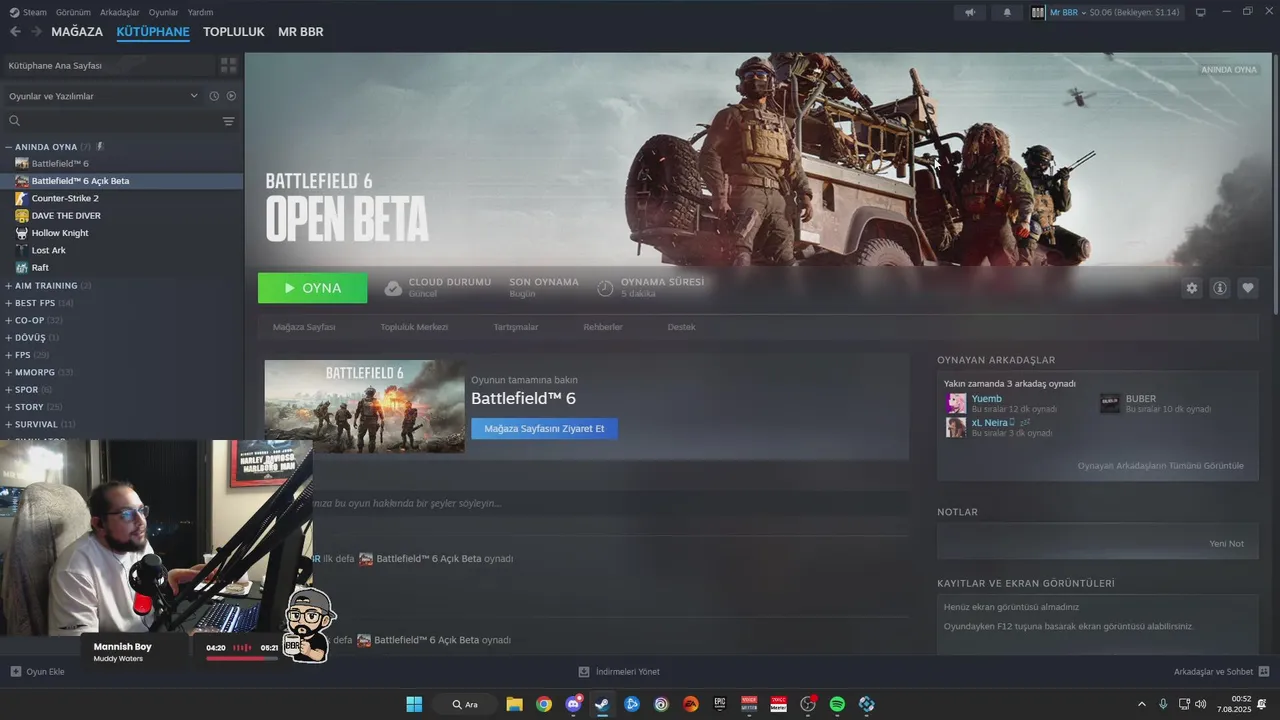Screen dimensions: 1280x720
Task: Open the Windows Start menu
Action: pos(414,704)
